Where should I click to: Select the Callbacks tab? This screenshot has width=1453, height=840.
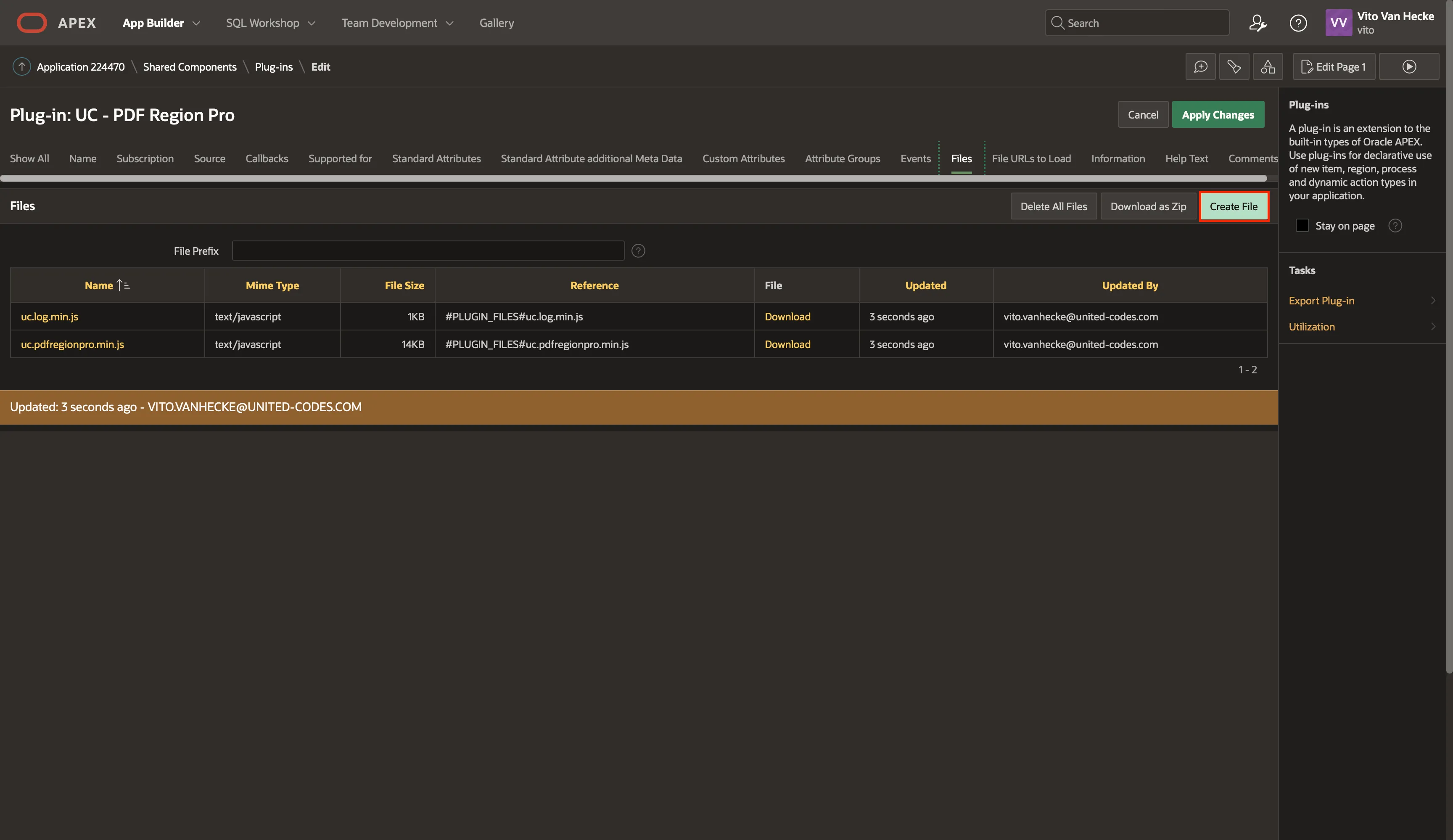pos(267,158)
